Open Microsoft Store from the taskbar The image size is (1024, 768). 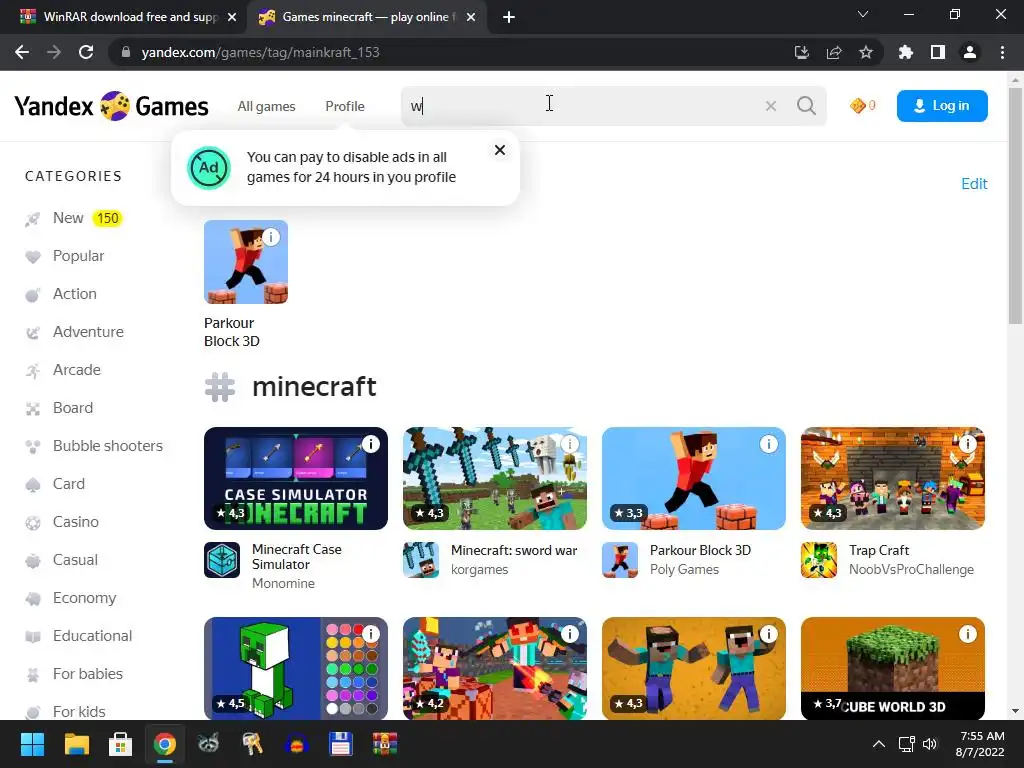[120, 744]
